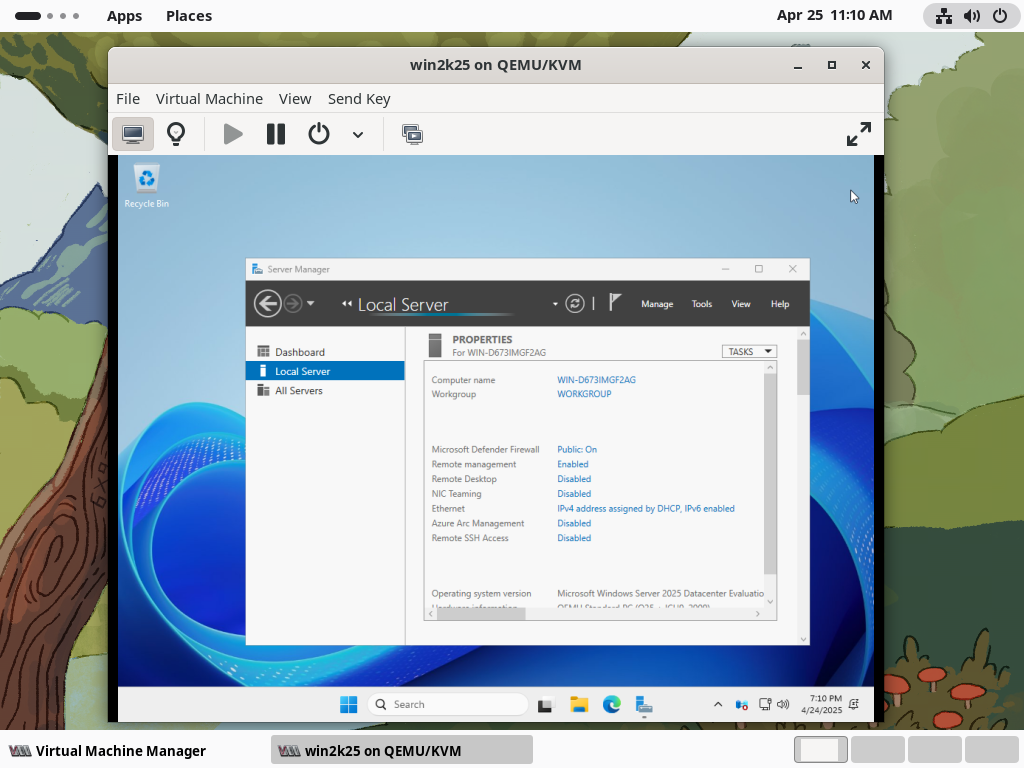
Task: Open Windows clock showing 7:10 PM
Action: [822, 705]
